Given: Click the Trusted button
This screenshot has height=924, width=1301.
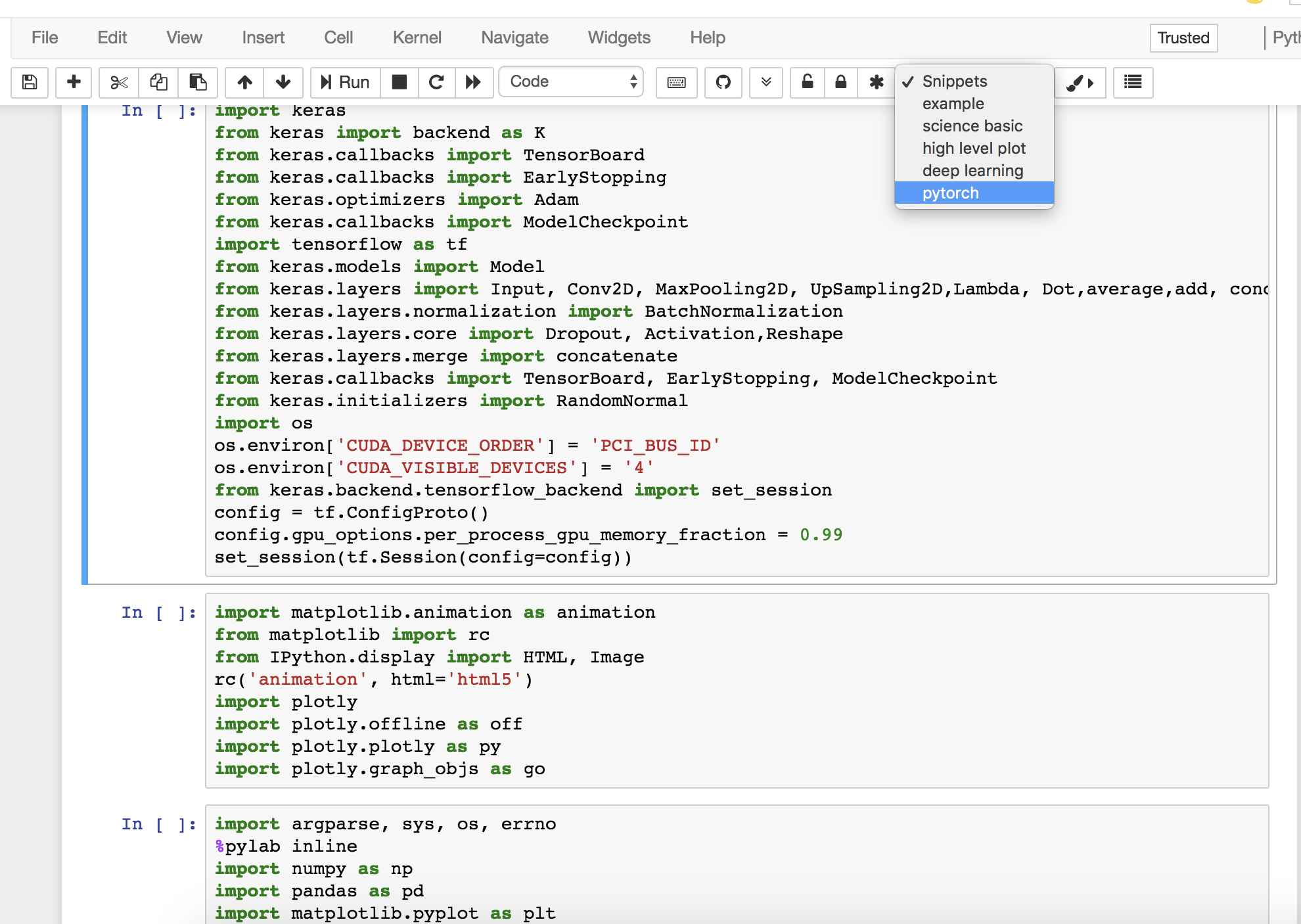Looking at the screenshot, I should pyautogui.click(x=1183, y=37).
